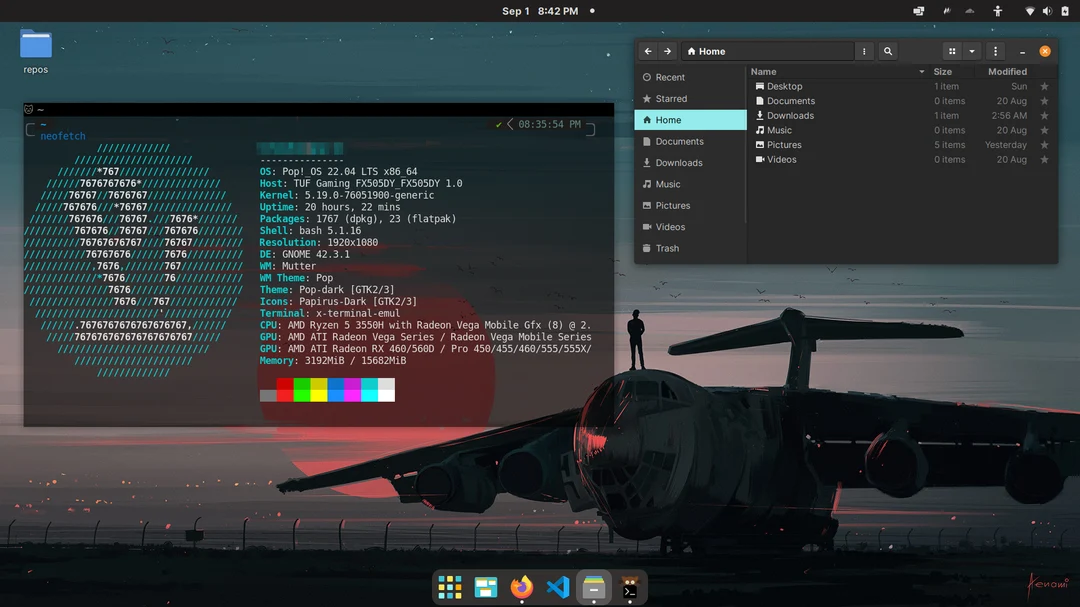
Task: Open the Files icon in the dock
Action: (594, 587)
